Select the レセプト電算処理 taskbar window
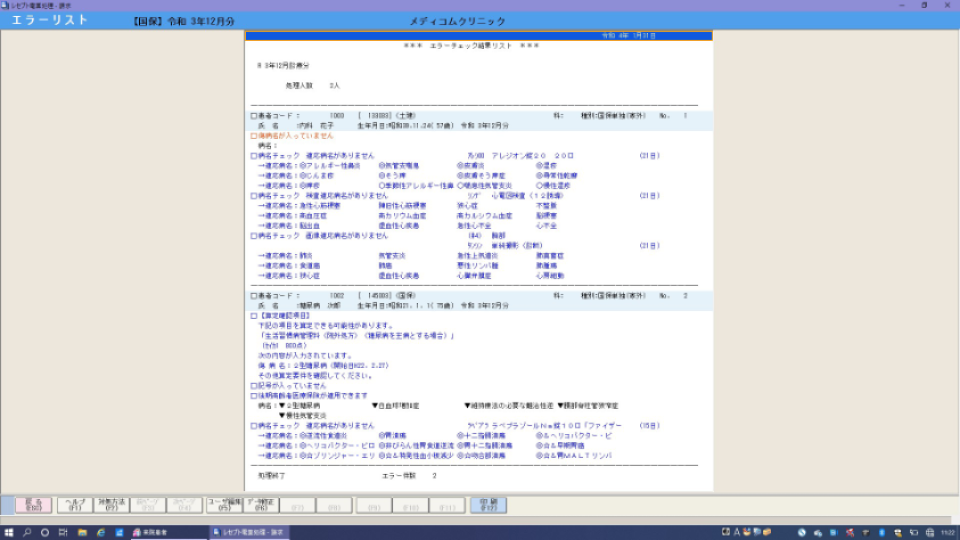This screenshot has height=540, width=960. [x=250, y=532]
